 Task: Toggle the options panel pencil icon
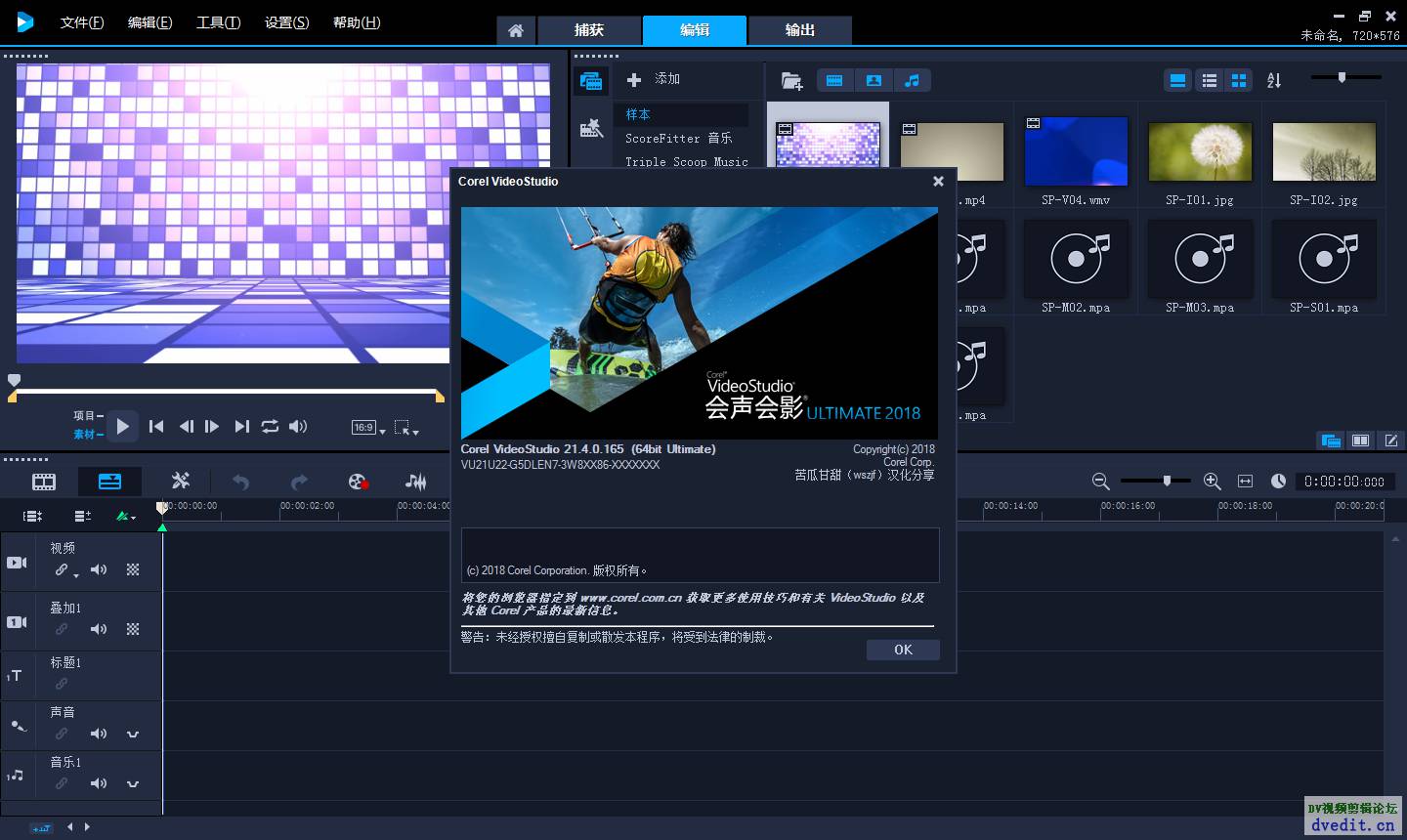[x=1390, y=441]
